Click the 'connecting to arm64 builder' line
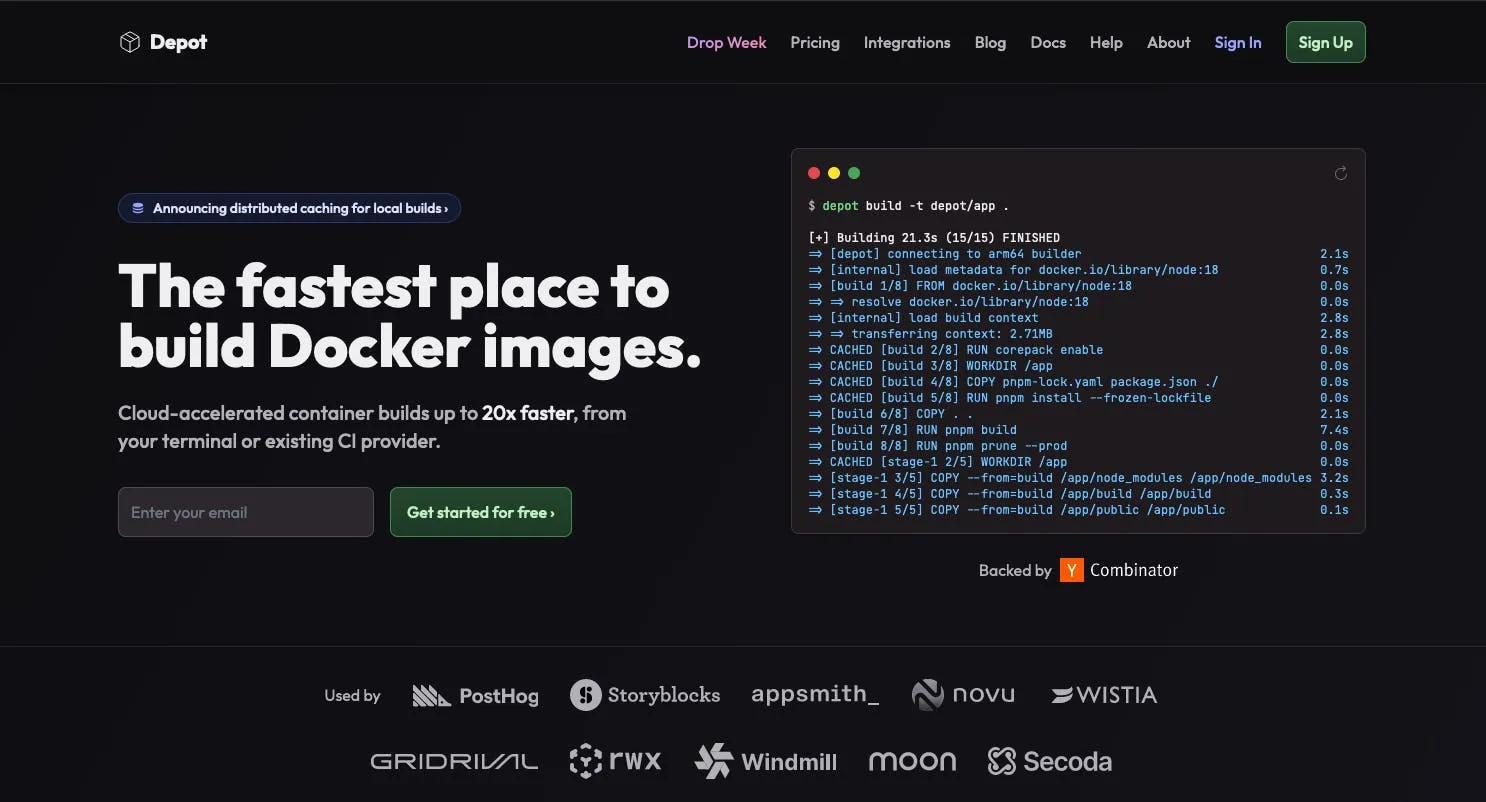1486x802 pixels. pyautogui.click(x=944, y=254)
